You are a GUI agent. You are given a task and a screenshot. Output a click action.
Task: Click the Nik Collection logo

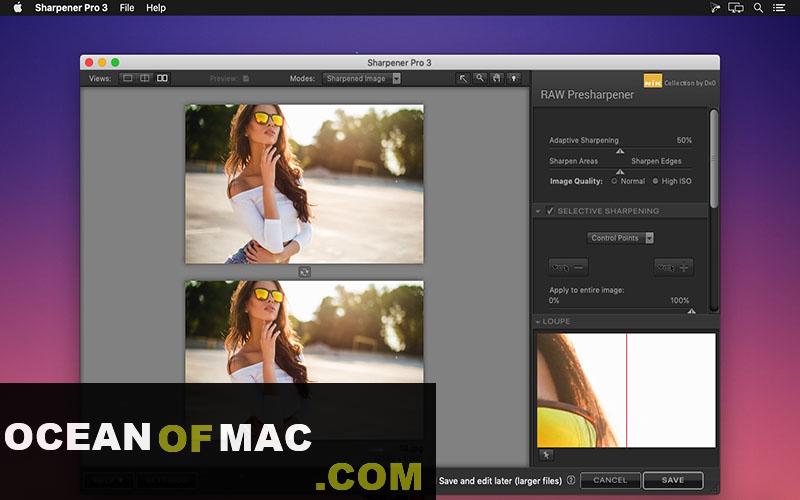(653, 81)
